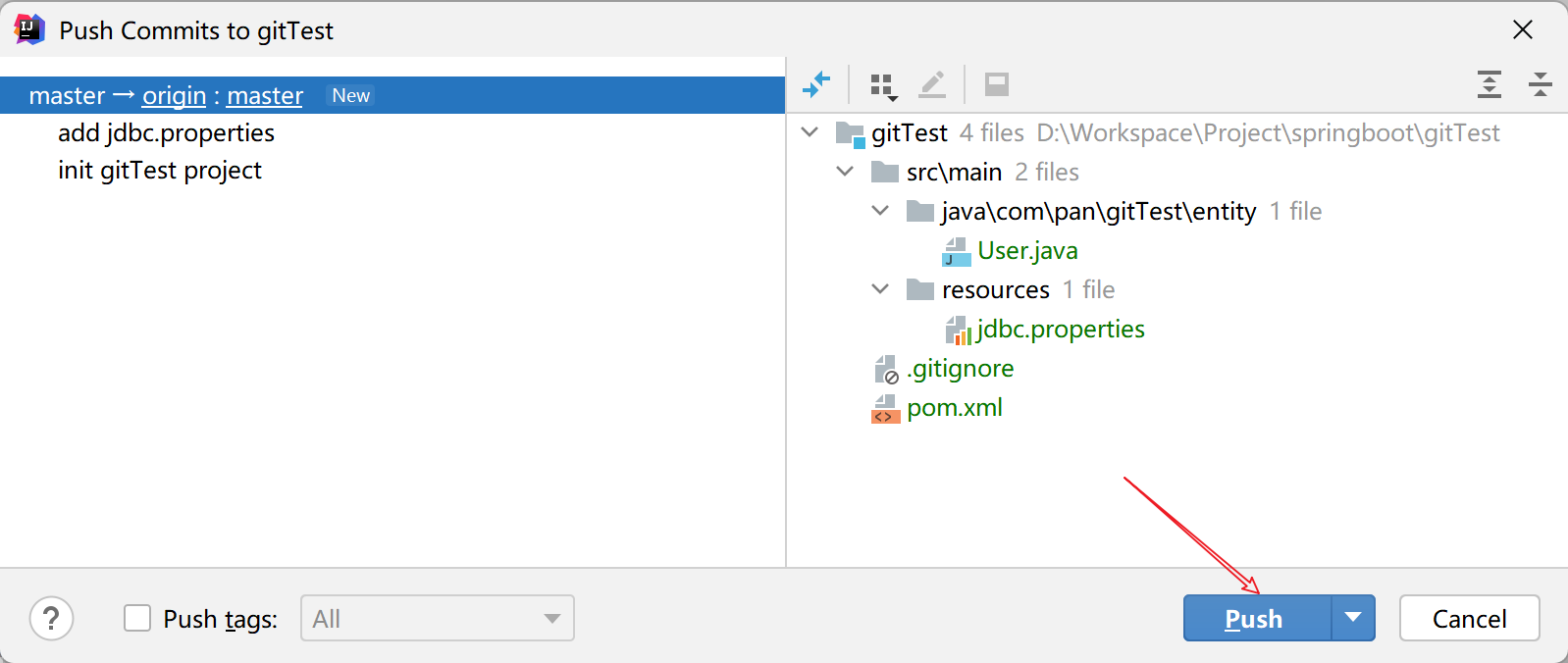
Task: Open the Push tags 'All' dropdown
Action: click(x=437, y=619)
